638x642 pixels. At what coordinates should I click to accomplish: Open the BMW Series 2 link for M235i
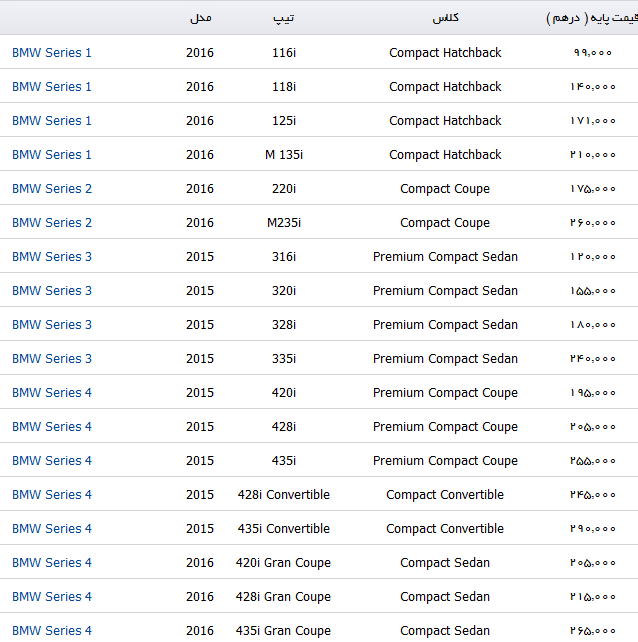tap(52, 223)
